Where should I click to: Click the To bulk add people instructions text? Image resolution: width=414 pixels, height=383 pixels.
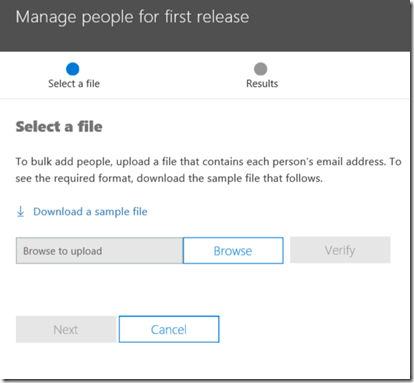pyautogui.click(x=208, y=170)
